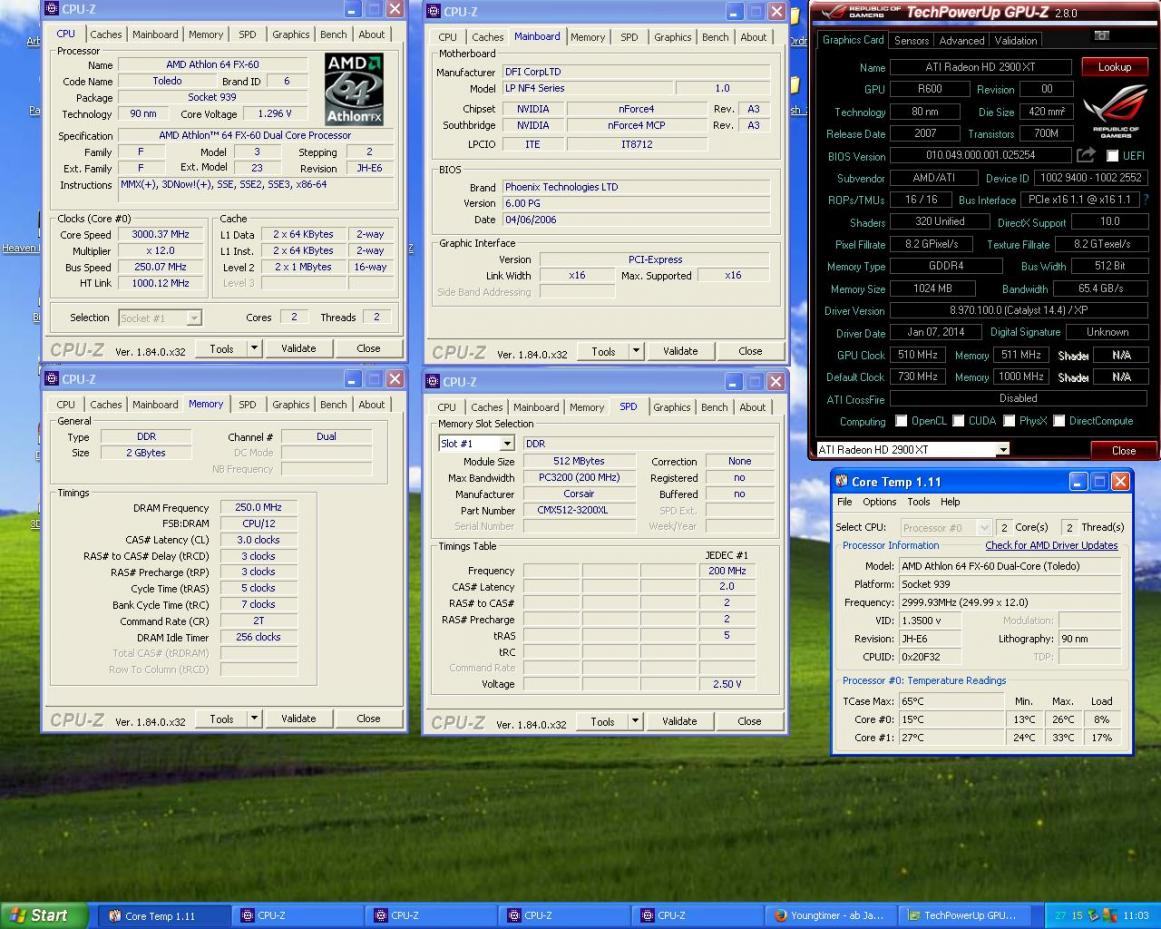Open the Sensors tab in GPU-Z
This screenshot has height=929, width=1161.
coord(911,41)
